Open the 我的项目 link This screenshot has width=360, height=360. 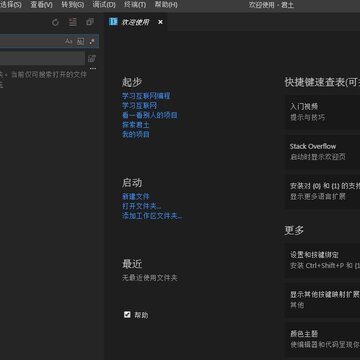[136, 134]
